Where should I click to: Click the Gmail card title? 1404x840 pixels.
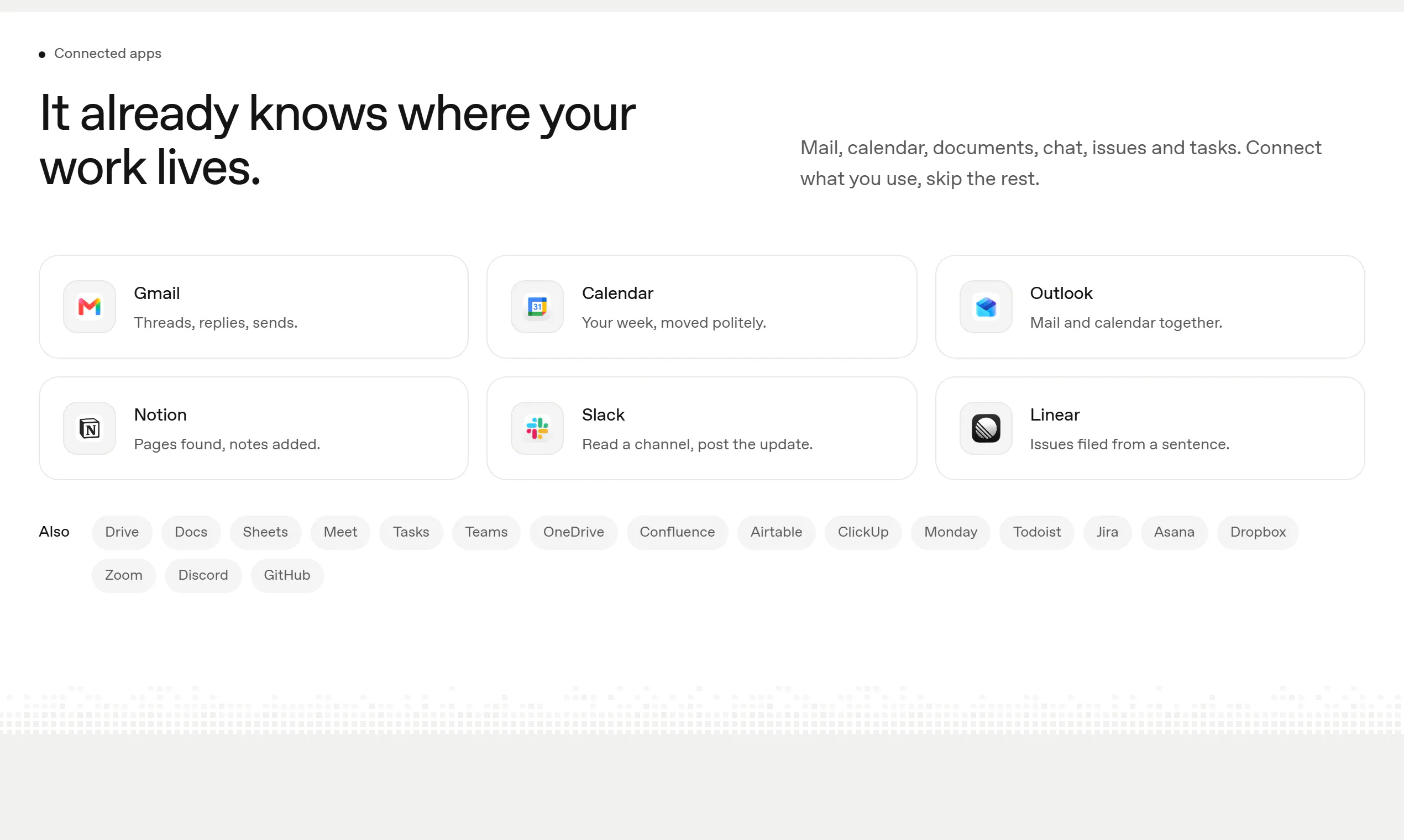tap(157, 293)
